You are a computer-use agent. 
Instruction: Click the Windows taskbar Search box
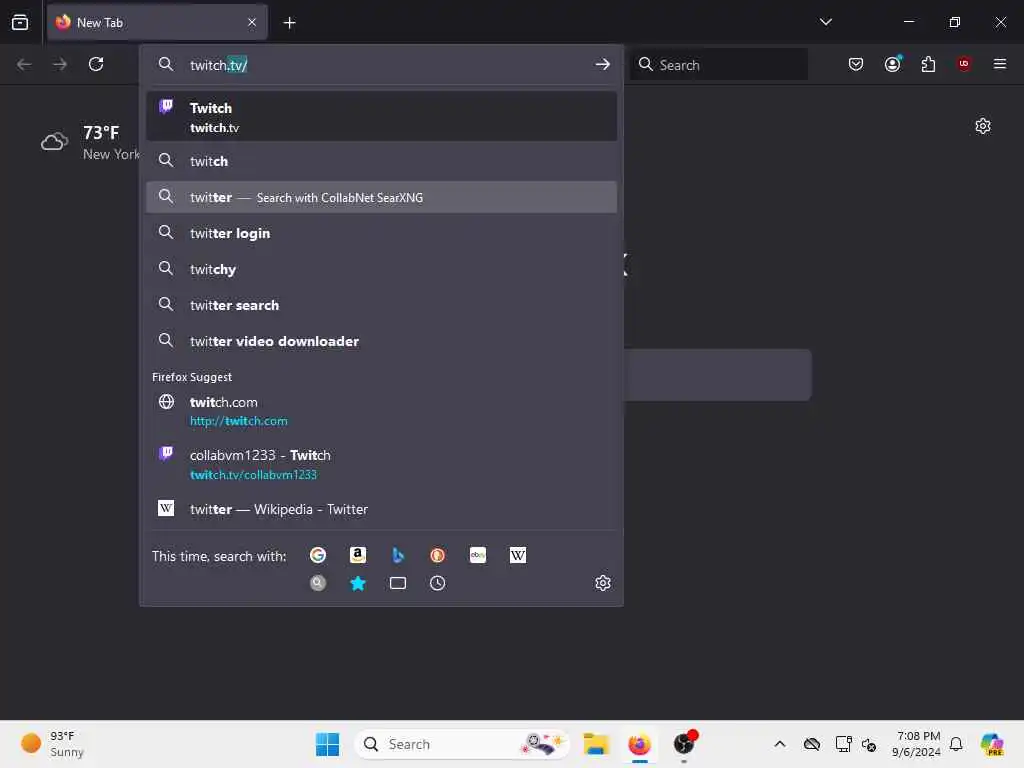[x=462, y=744]
